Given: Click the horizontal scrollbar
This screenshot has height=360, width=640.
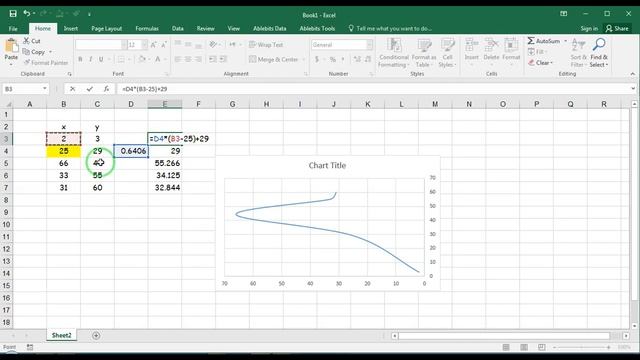Looking at the screenshot, I should [504, 336].
